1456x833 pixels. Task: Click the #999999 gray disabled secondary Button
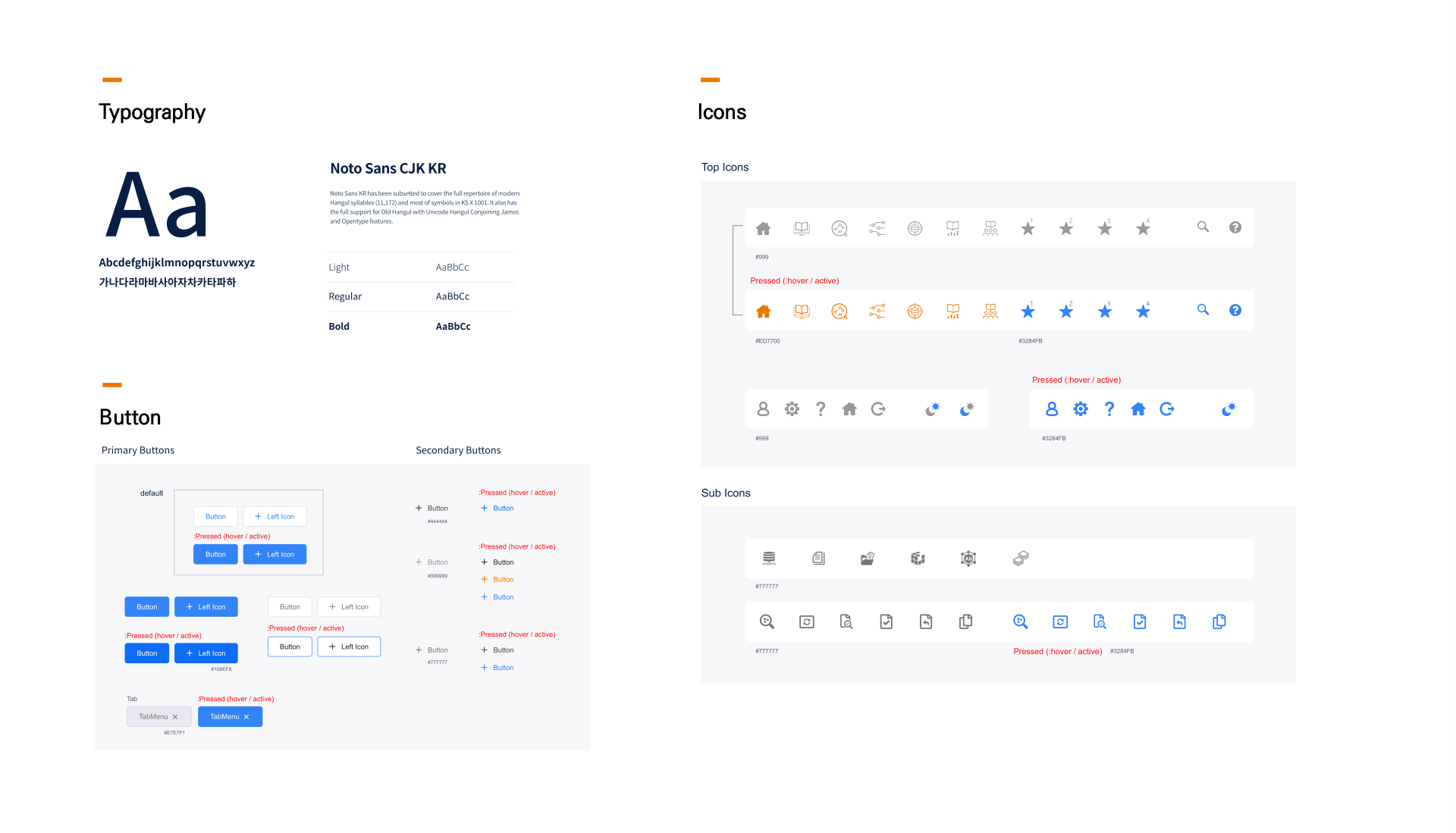[x=431, y=562]
